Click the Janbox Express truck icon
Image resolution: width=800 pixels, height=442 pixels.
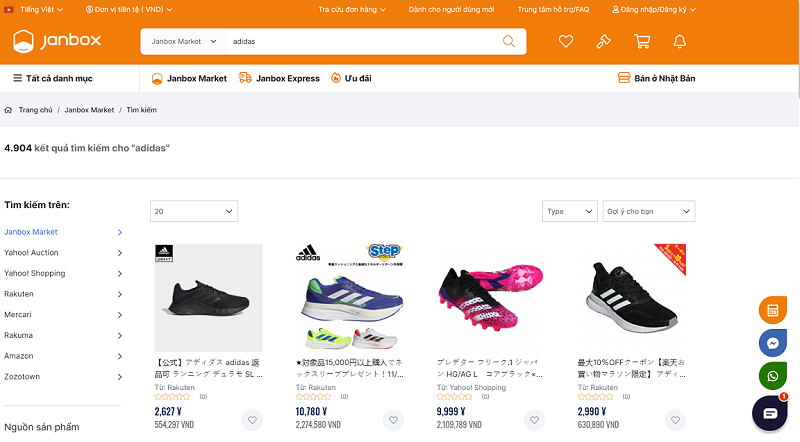click(245, 78)
